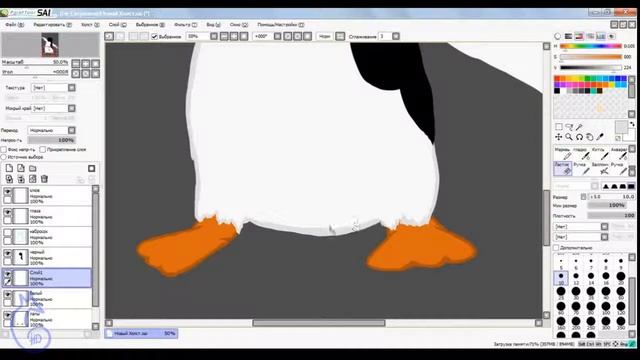Select the Magic Wand tool
Image resolution: width=640 pixels, height=360 pixels.
pyautogui.click(x=579, y=127)
